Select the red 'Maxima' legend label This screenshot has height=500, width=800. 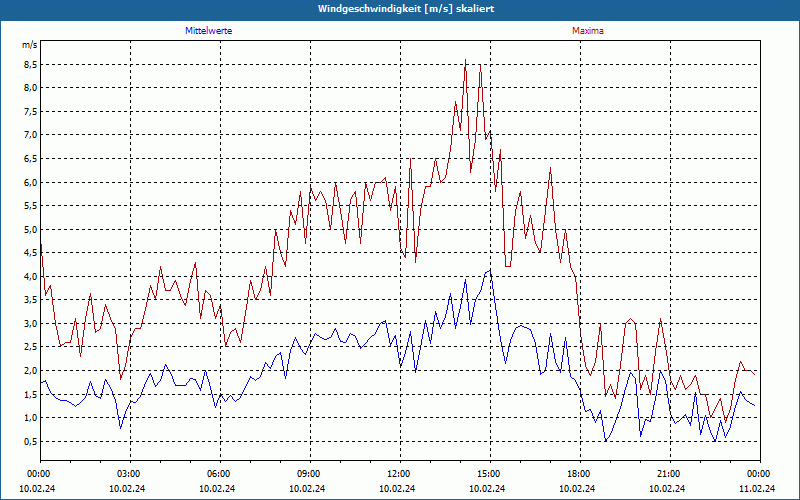(x=588, y=31)
